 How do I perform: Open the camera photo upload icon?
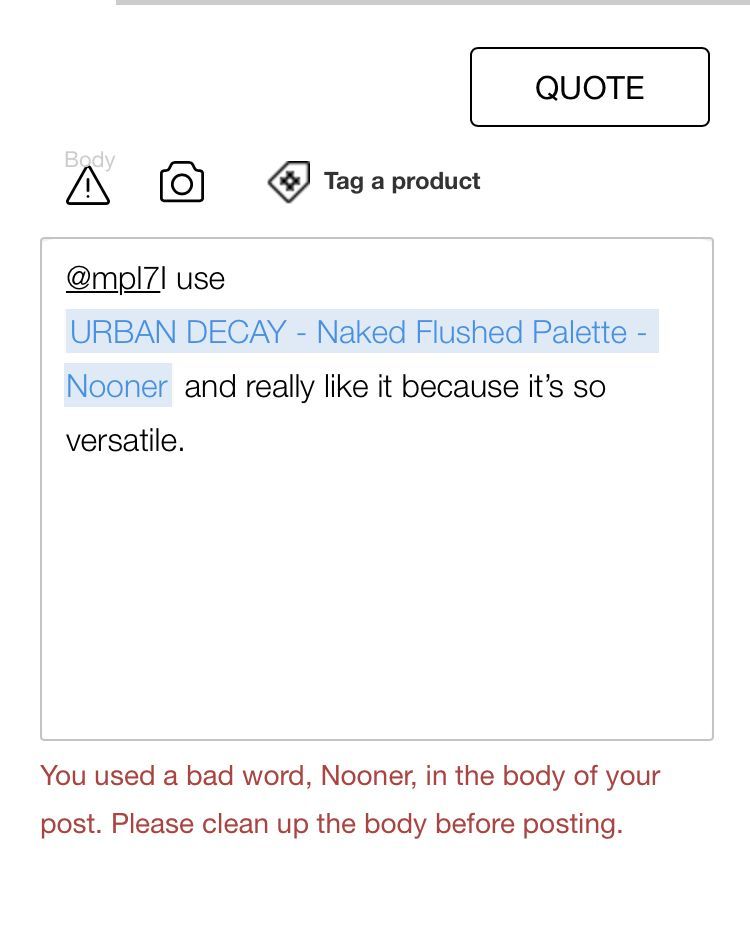182,183
